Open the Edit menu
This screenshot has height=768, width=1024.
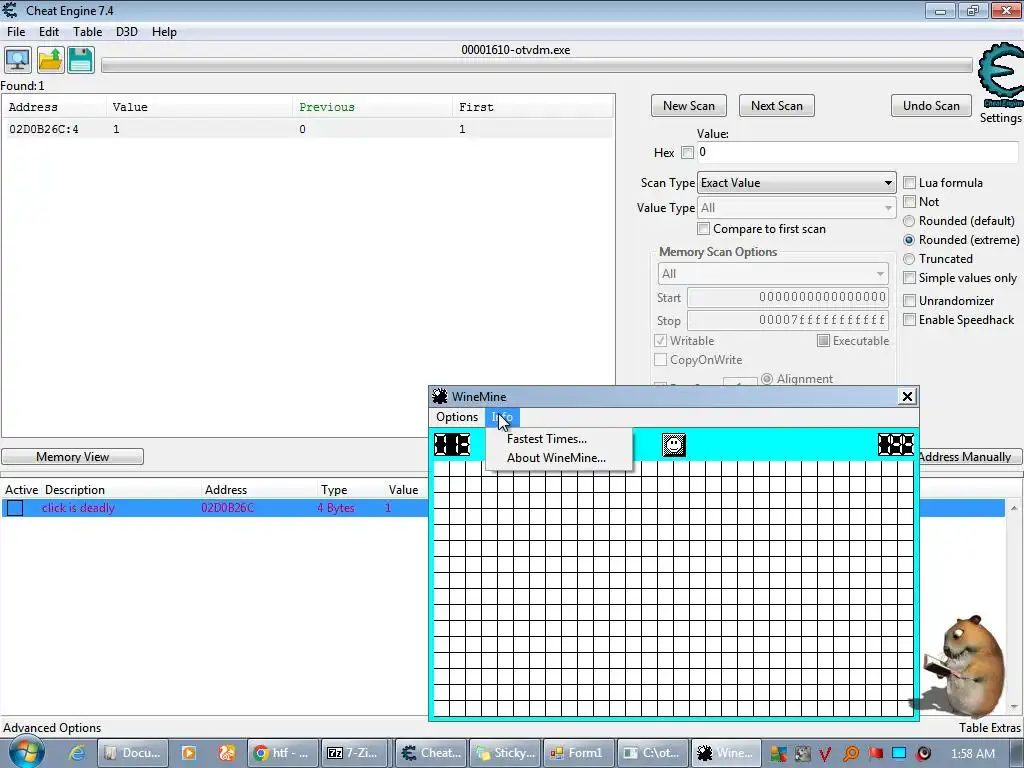[49, 32]
